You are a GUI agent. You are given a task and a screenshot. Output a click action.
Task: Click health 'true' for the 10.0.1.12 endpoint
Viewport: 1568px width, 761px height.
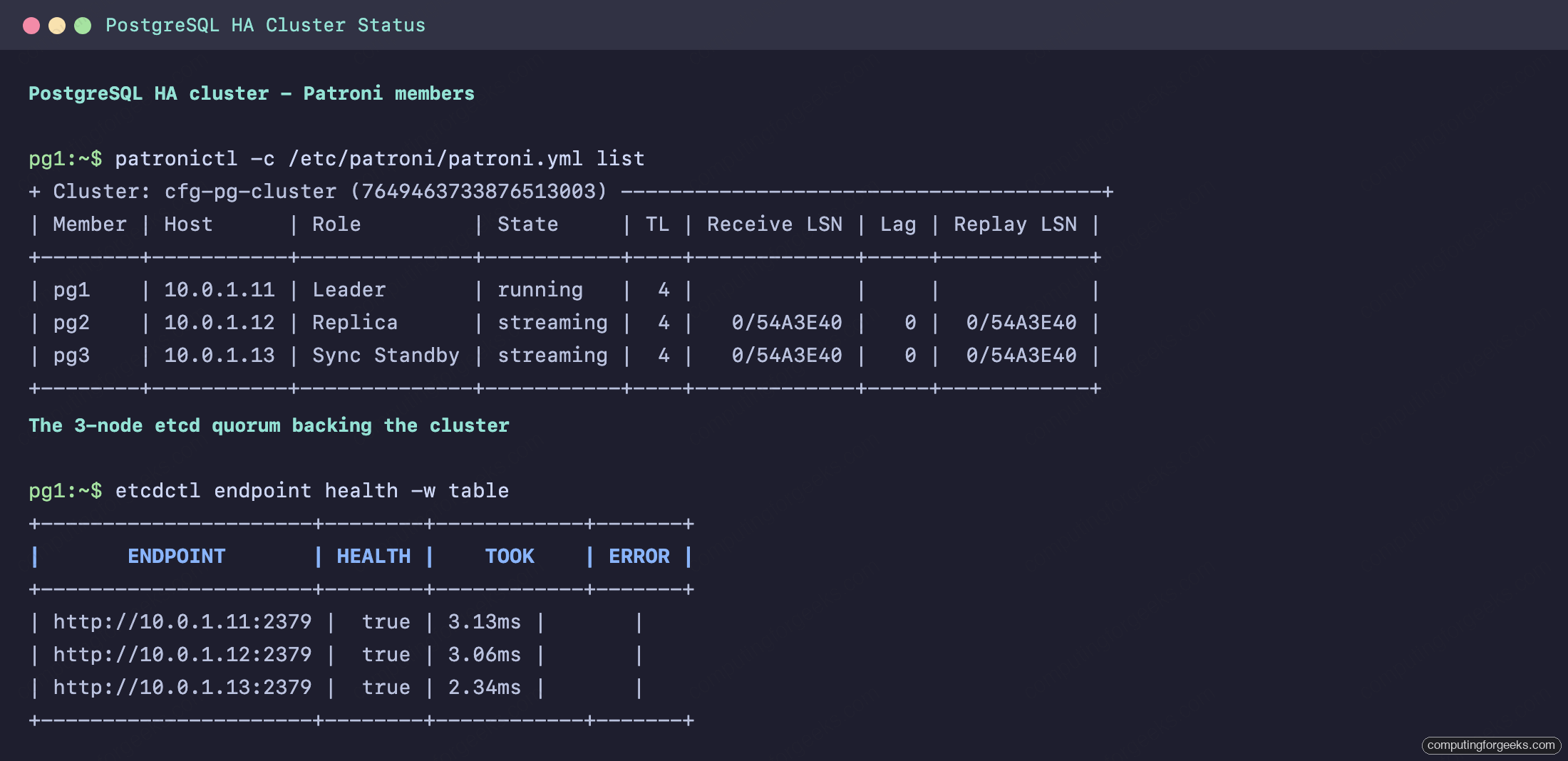tap(386, 655)
